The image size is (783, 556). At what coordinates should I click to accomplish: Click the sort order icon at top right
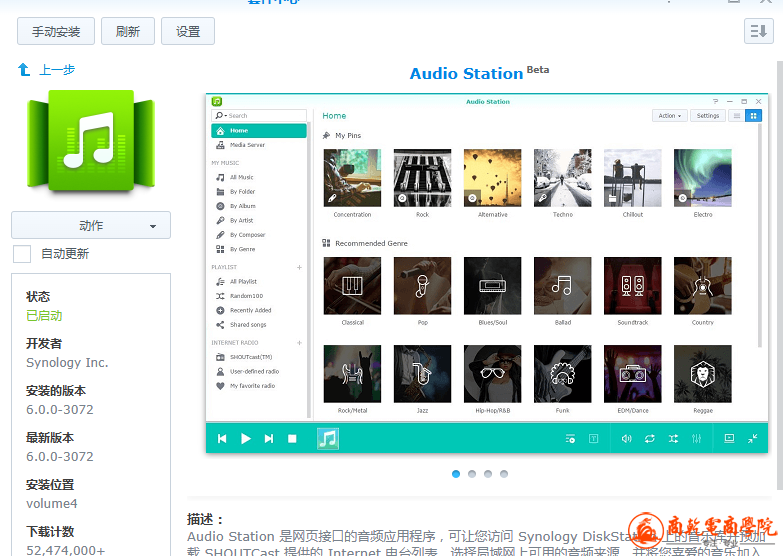[757, 32]
